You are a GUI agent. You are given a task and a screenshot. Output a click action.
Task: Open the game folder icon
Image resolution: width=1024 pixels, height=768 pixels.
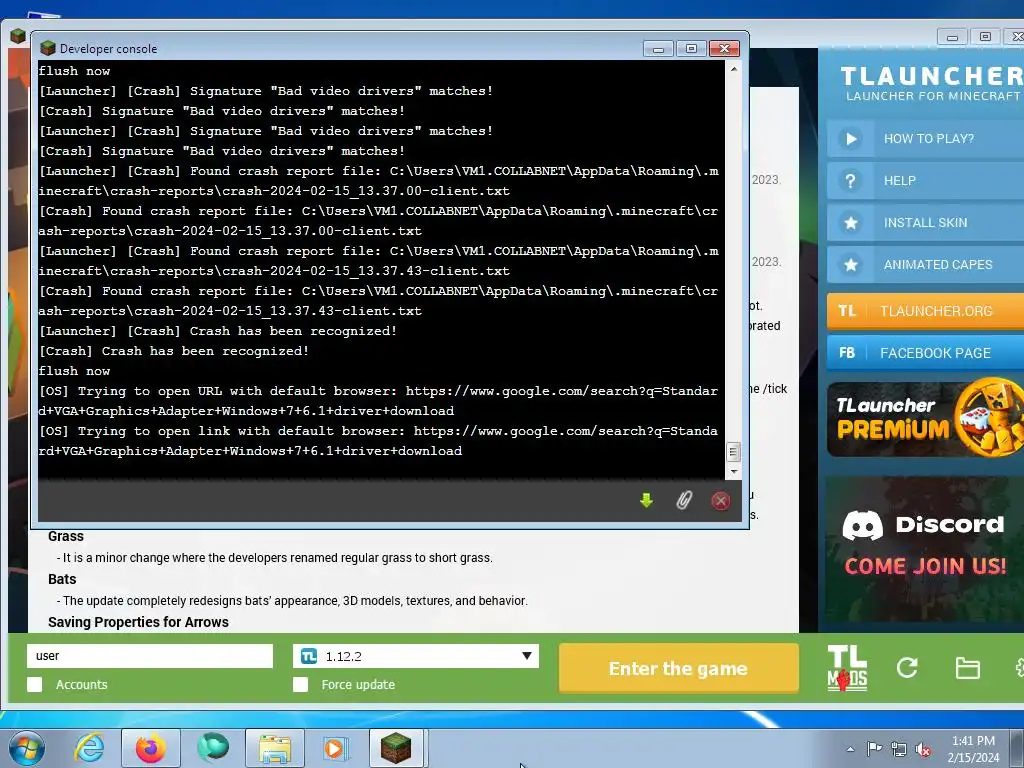(967, 668)
